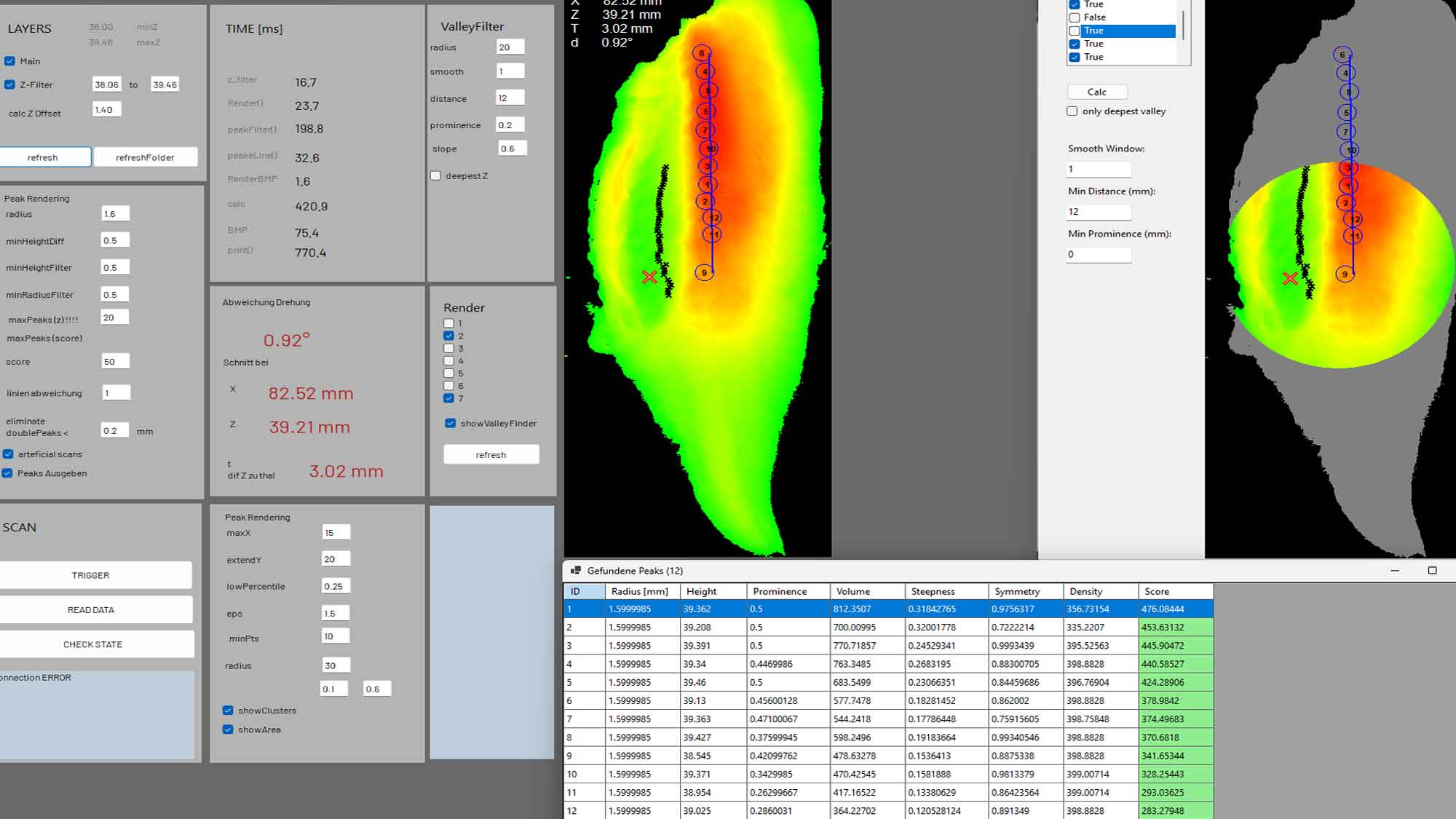1456x819 pixels.
Task: Disable showValleyFinder checkbox
Action: point(450,423)
